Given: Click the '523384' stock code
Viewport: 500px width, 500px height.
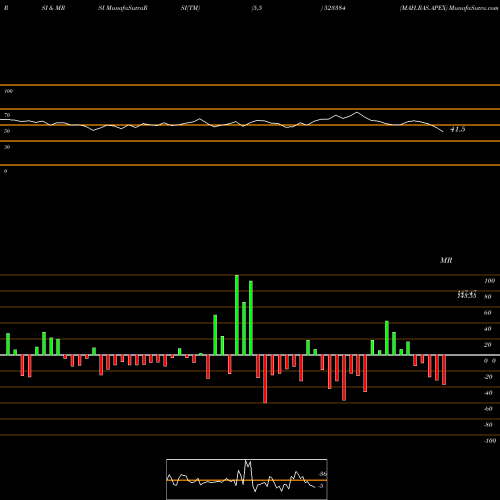Looking at the screenshot, I should (x=334, y=8).
